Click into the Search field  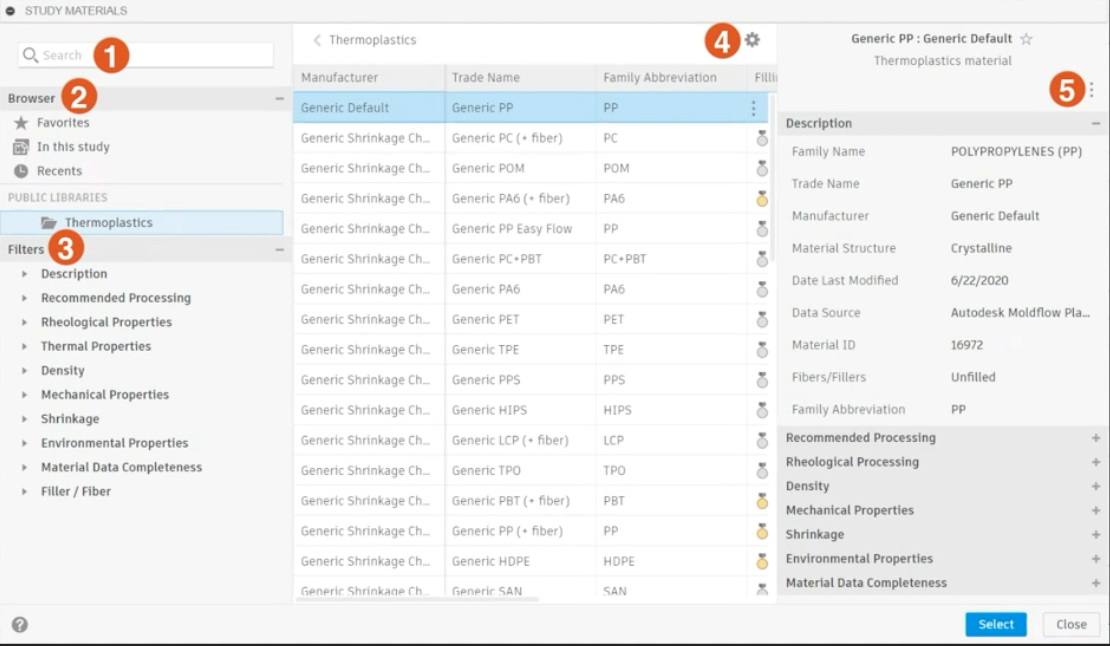point(146,54)
